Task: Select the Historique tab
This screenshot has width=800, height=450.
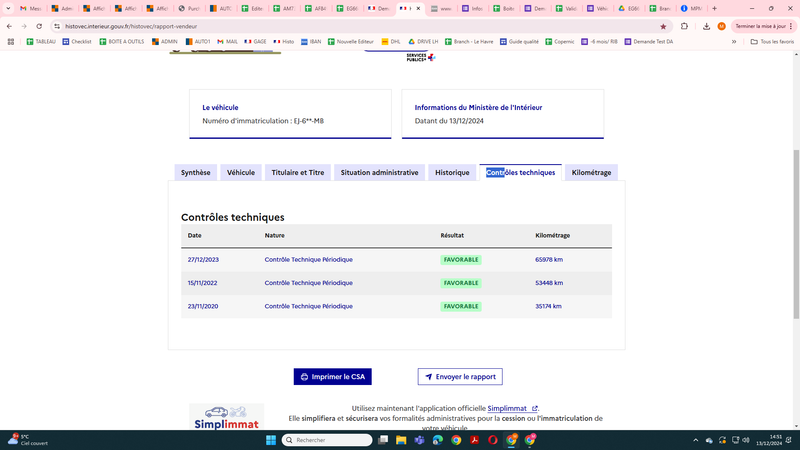Action: coord(452,172)
